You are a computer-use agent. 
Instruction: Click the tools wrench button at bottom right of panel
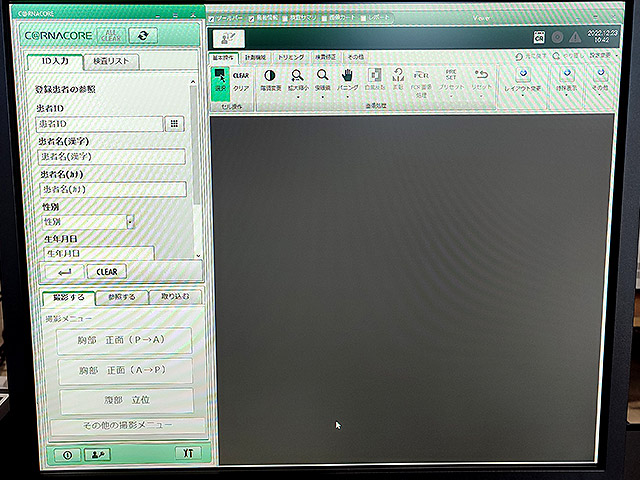(x=188, y=453)
